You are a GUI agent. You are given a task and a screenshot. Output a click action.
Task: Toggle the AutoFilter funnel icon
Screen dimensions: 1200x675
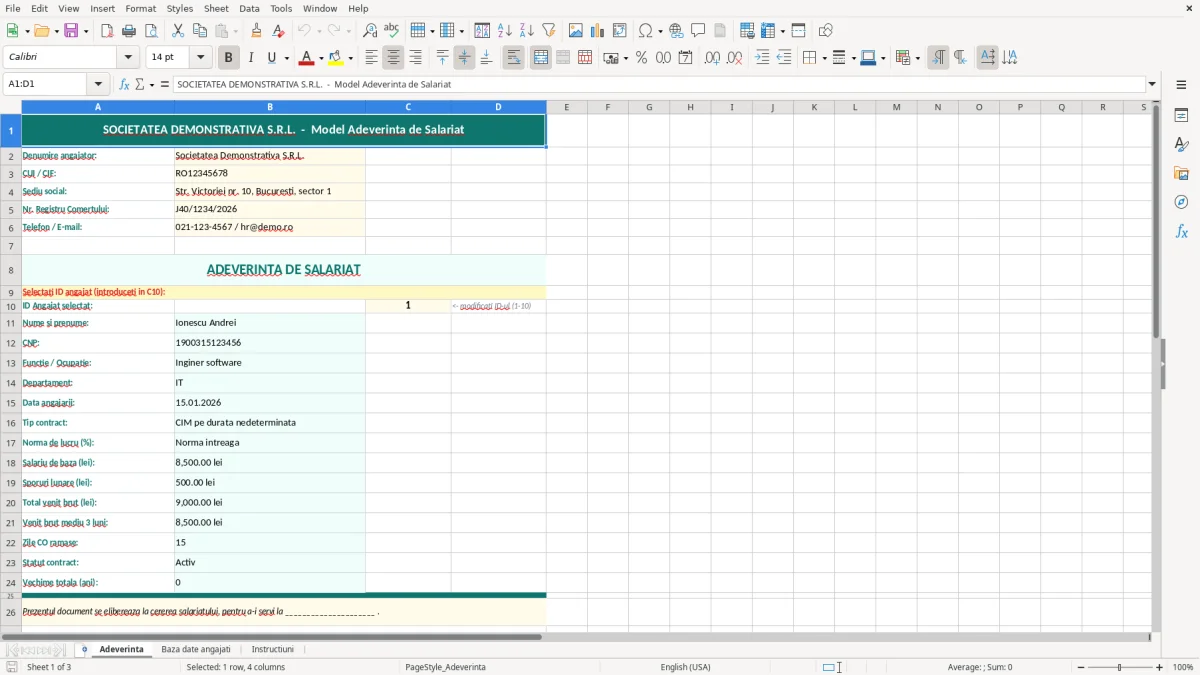(x=549, y=31)
